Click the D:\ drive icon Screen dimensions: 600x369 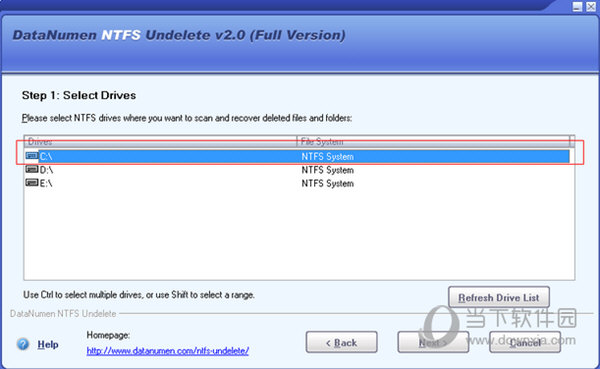tap(32, 169)
